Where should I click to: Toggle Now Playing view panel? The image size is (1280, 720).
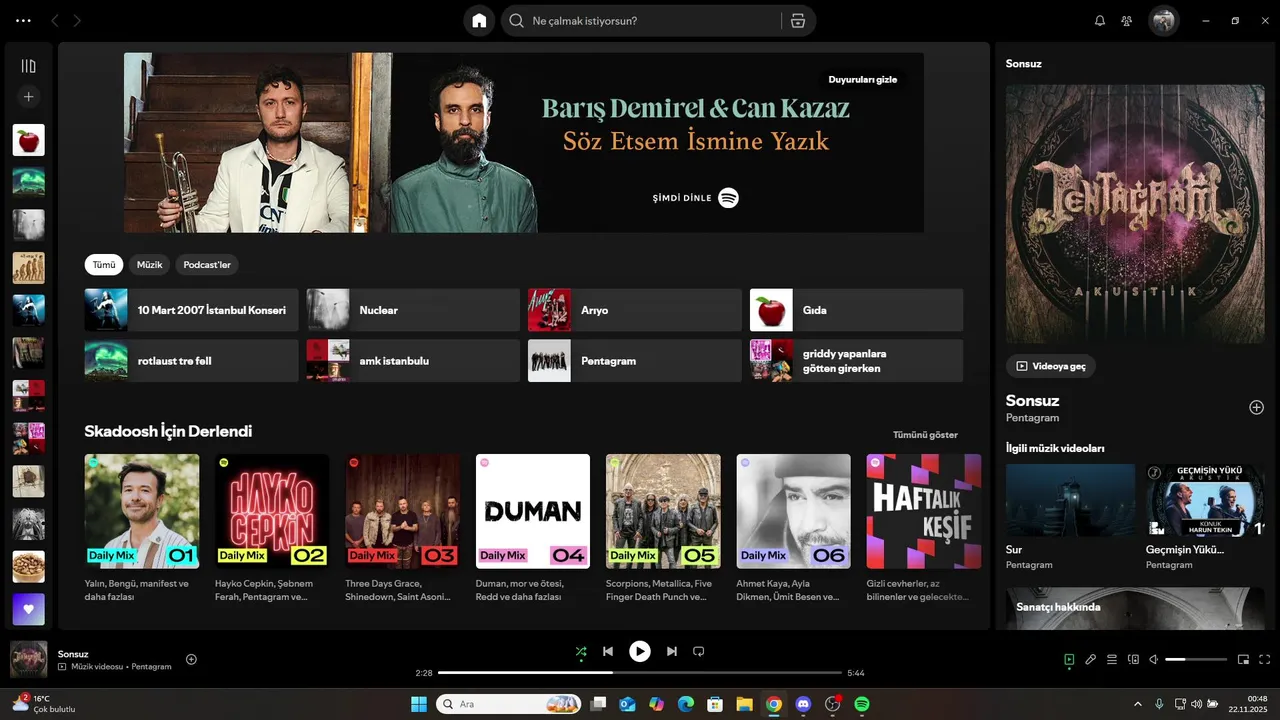coord(1069,659)
